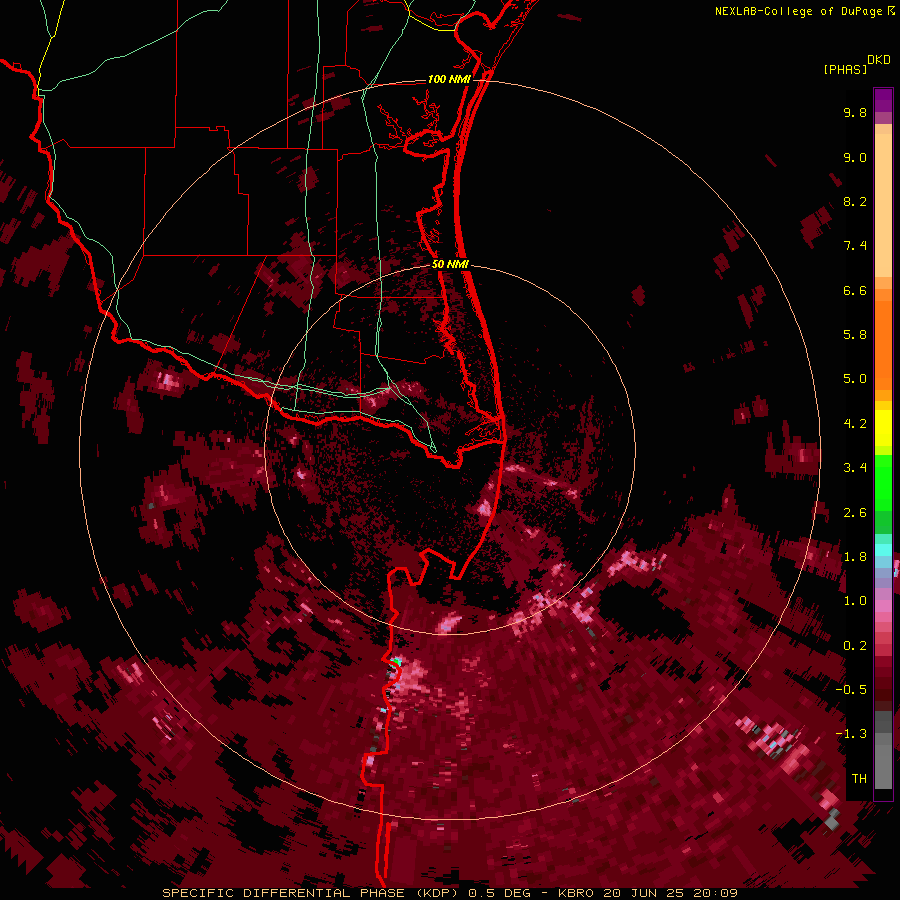This screenshot has height=900, width=900.
Task: Click the 2.6 scale value
Action: pyautogui.click(x=855, y=513)
